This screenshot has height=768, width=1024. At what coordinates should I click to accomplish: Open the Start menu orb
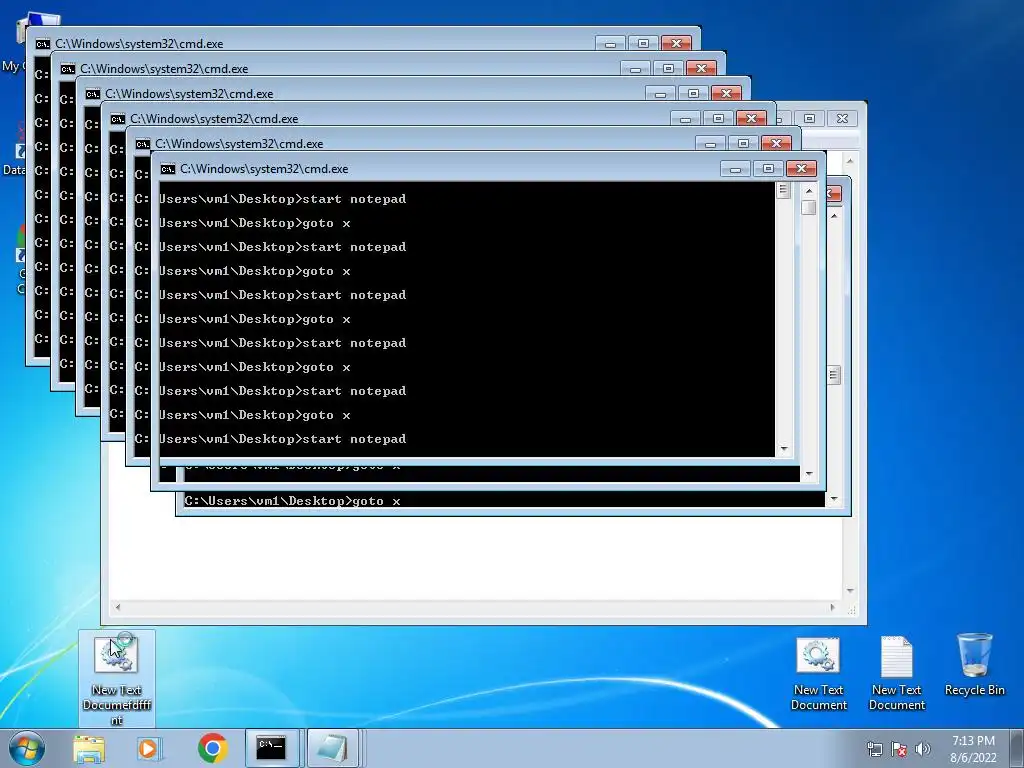[26, 748]
